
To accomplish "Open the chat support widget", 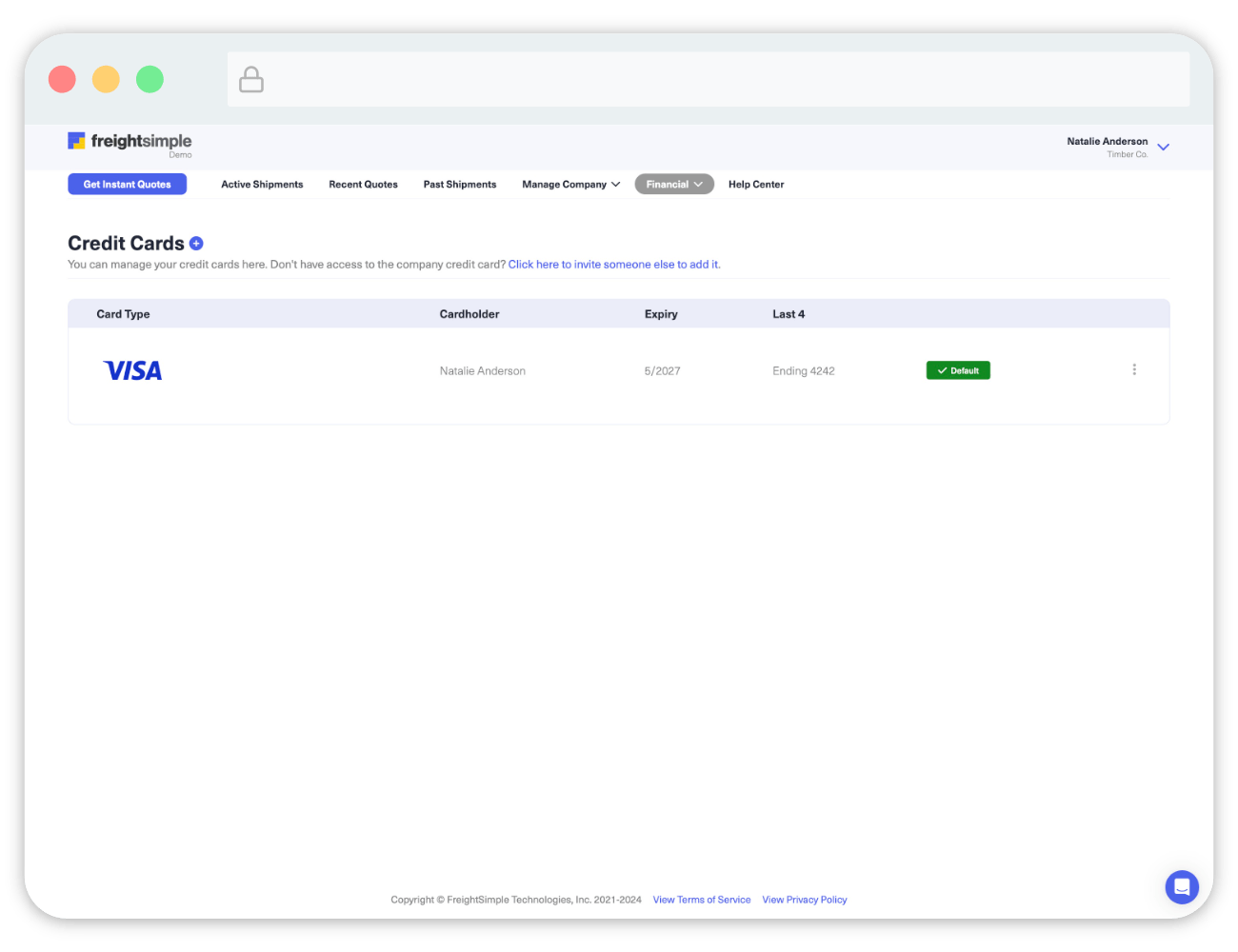I will (1181, 887).
